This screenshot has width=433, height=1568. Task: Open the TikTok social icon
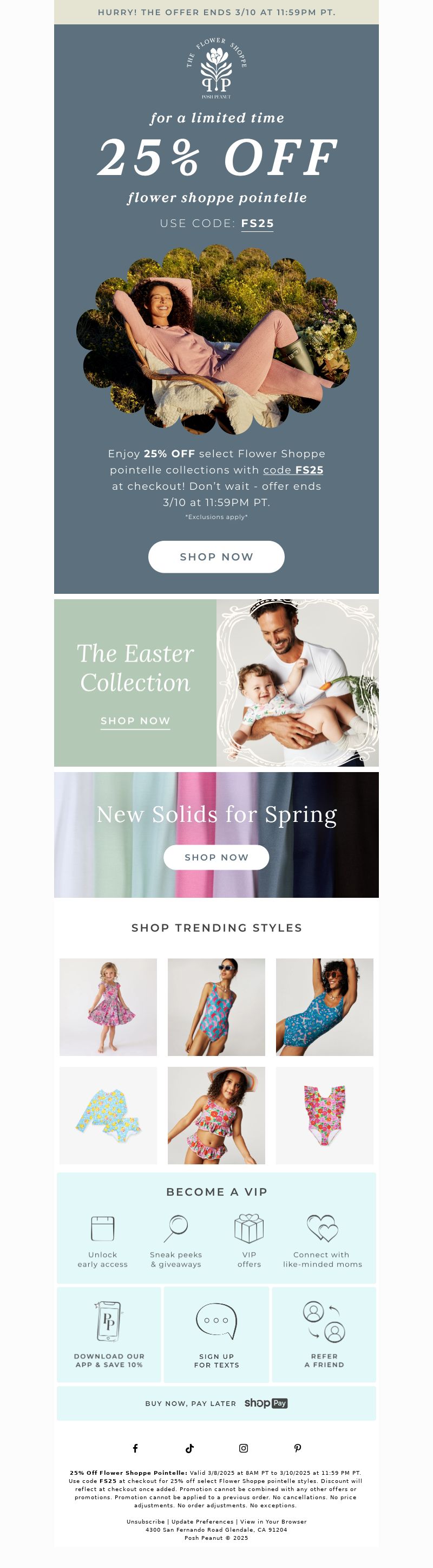pos(189,1448)
